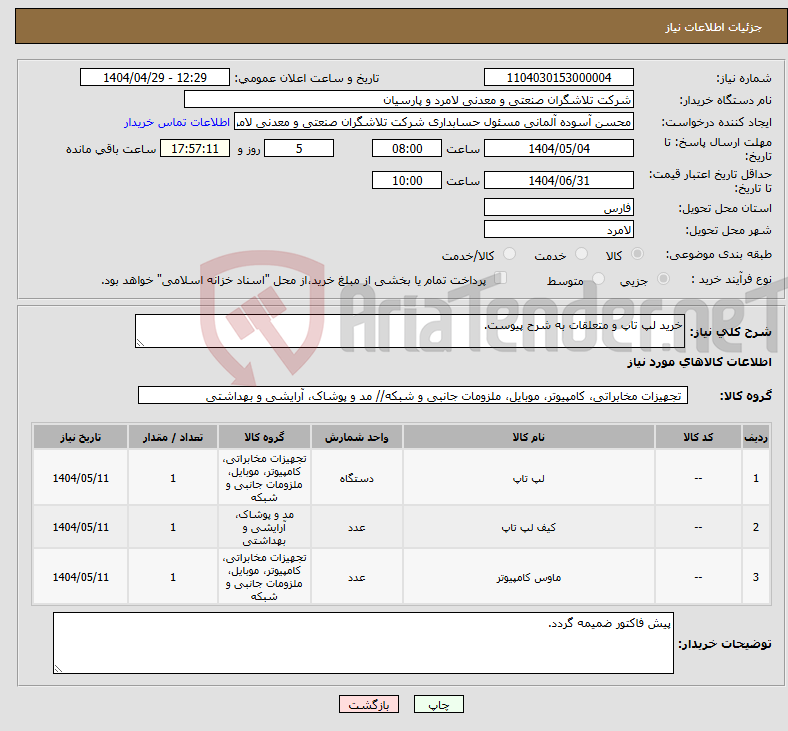Click the need date of لپ تاپ row
788x731 pixels.
point(80,478)
